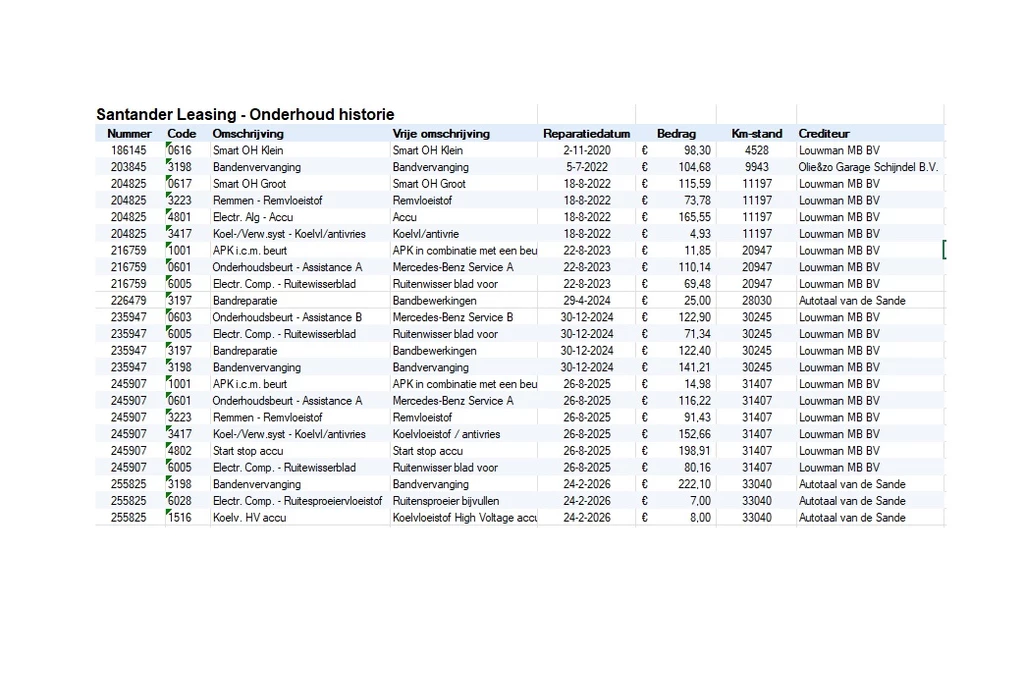The width and height of the screenshot is (1024, 673).
Task: Select the 'Accu' free description cell
Action: click(x=404, y=217)
